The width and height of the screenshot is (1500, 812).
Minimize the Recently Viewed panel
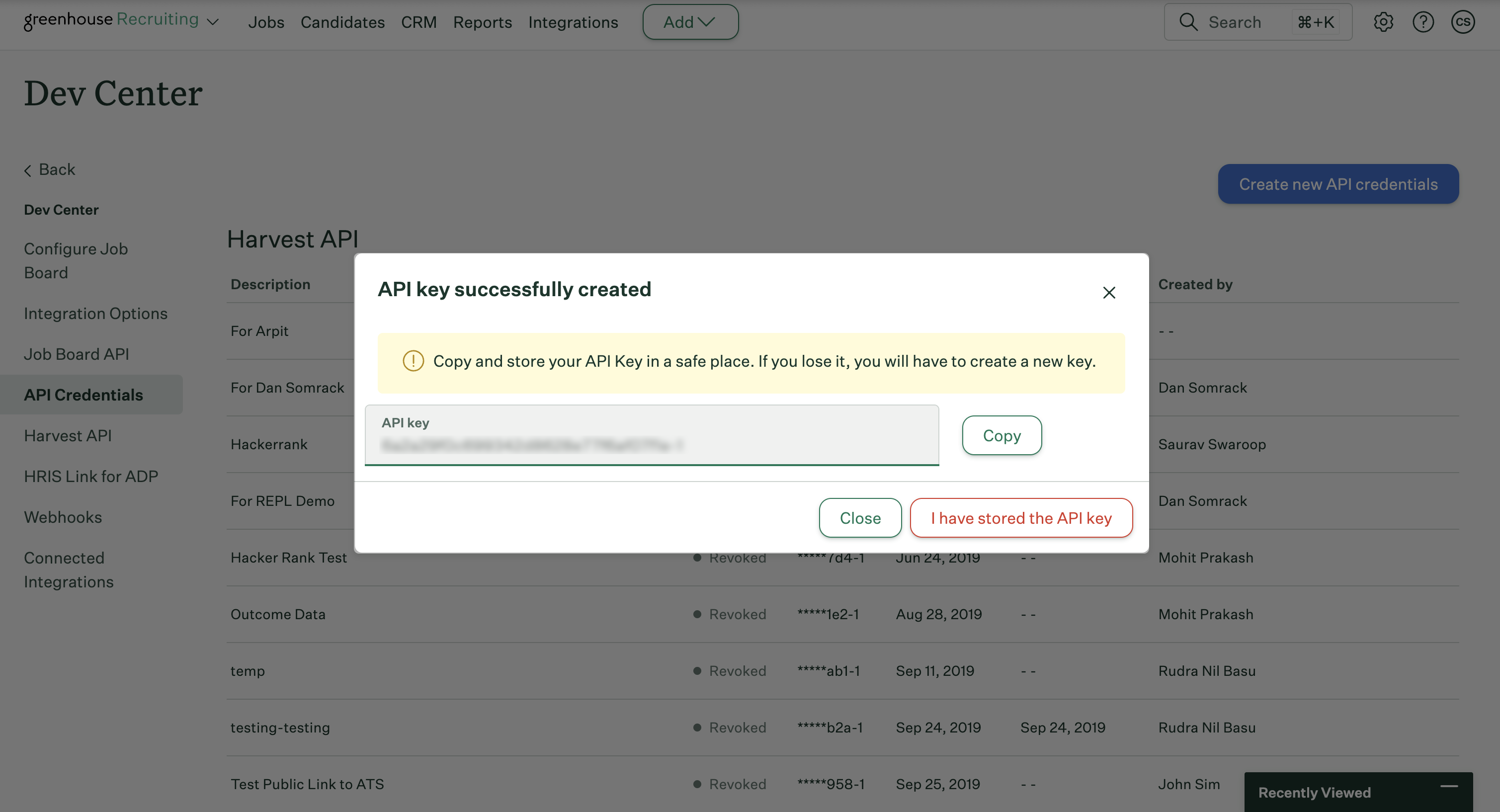(1449, 786)
